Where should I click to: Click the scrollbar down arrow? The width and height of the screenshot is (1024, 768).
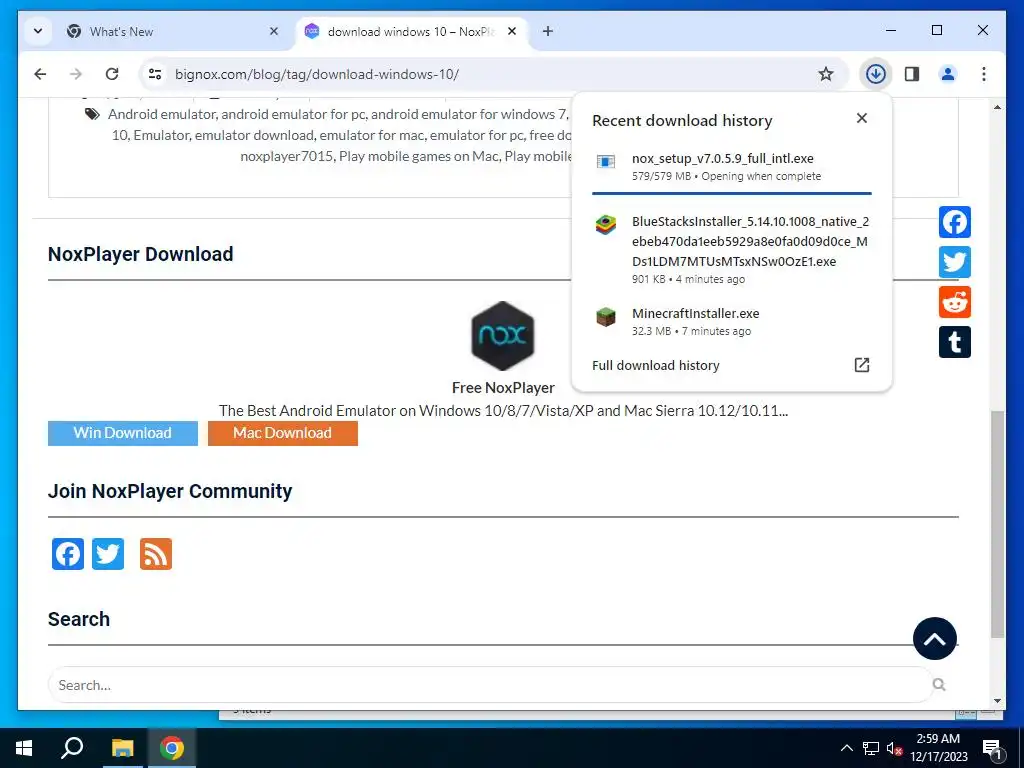997,701
